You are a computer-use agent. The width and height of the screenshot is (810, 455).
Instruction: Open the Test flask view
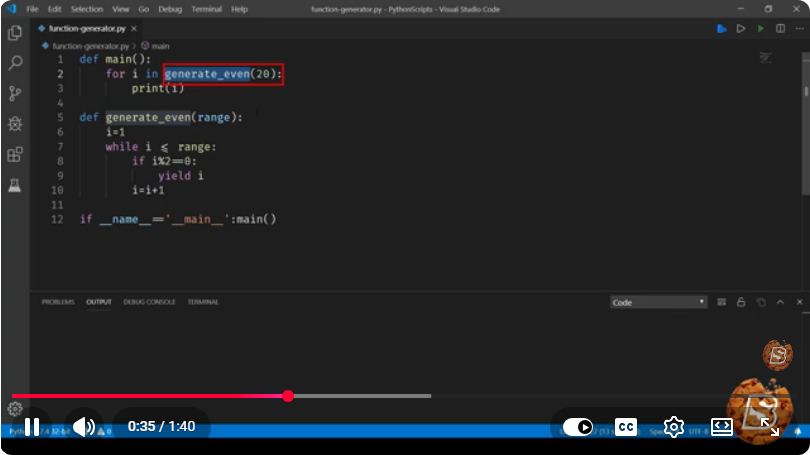click(x=15, y=185)
